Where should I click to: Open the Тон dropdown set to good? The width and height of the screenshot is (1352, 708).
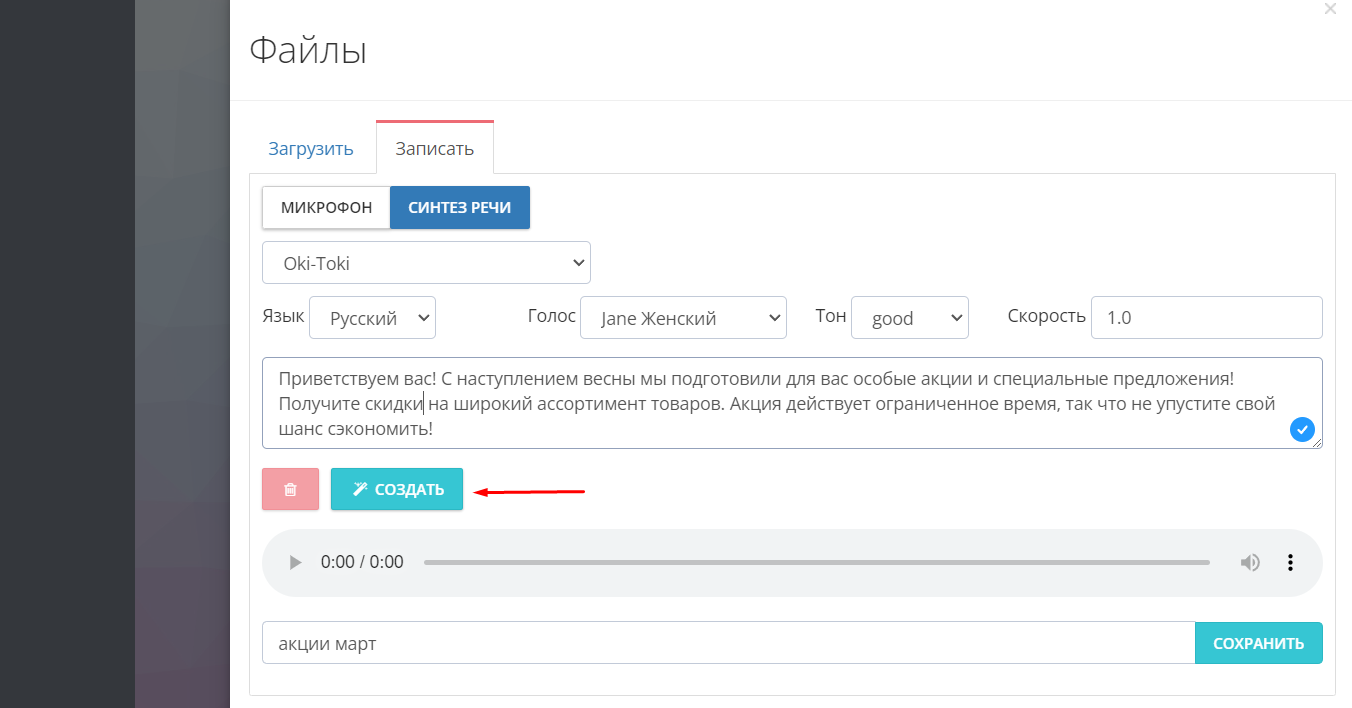point(909,318)
